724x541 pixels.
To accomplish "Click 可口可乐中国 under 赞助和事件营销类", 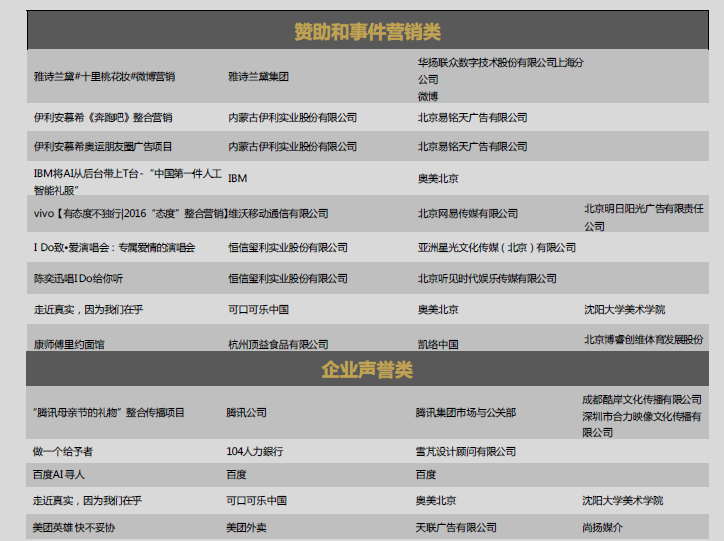I will pyautogui.click(x=258, y=310).
